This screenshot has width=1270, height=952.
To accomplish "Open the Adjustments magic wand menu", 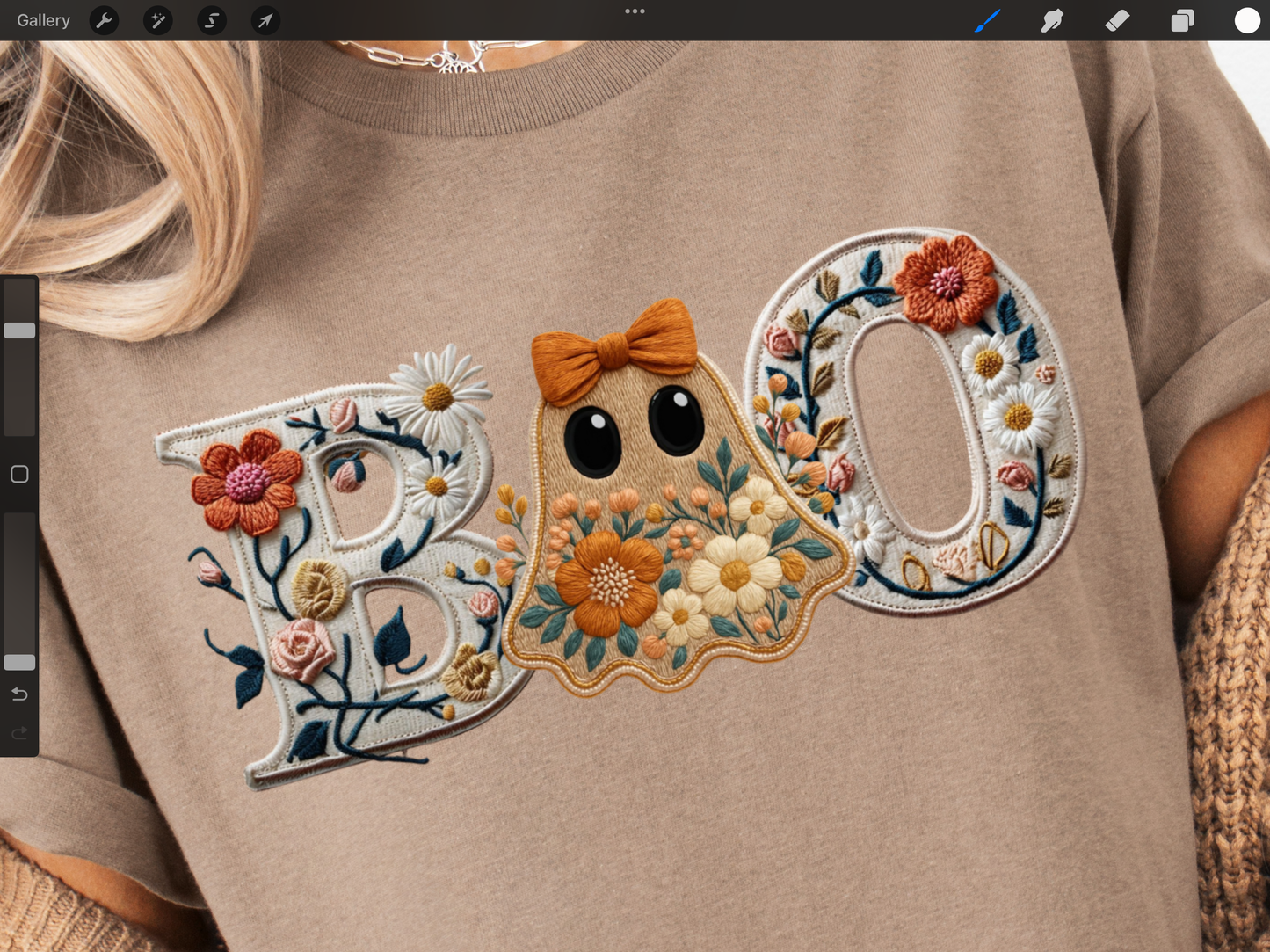I will [x=158, y=20].
